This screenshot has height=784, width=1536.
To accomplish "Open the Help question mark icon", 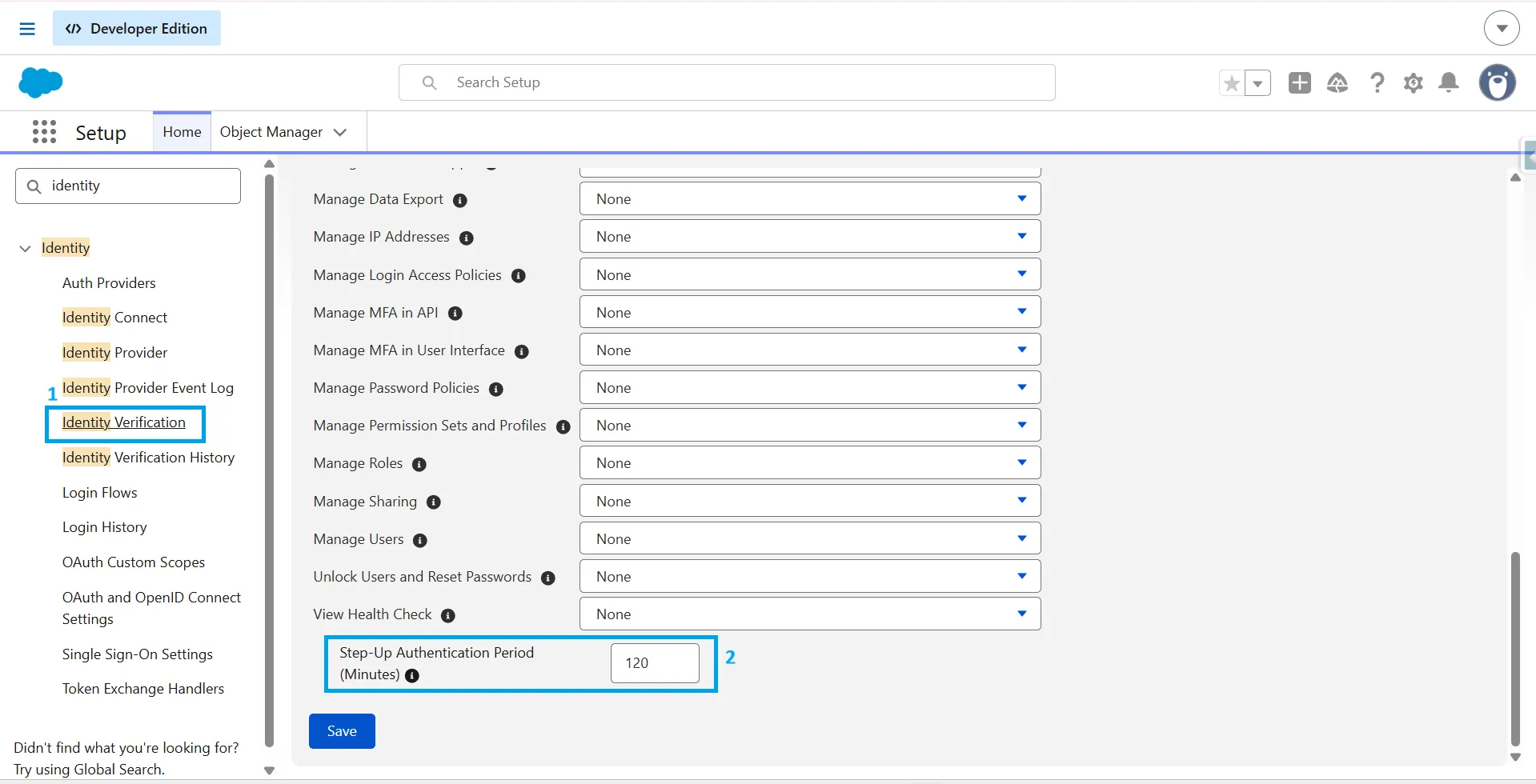I will click(x=1377, y=82).
